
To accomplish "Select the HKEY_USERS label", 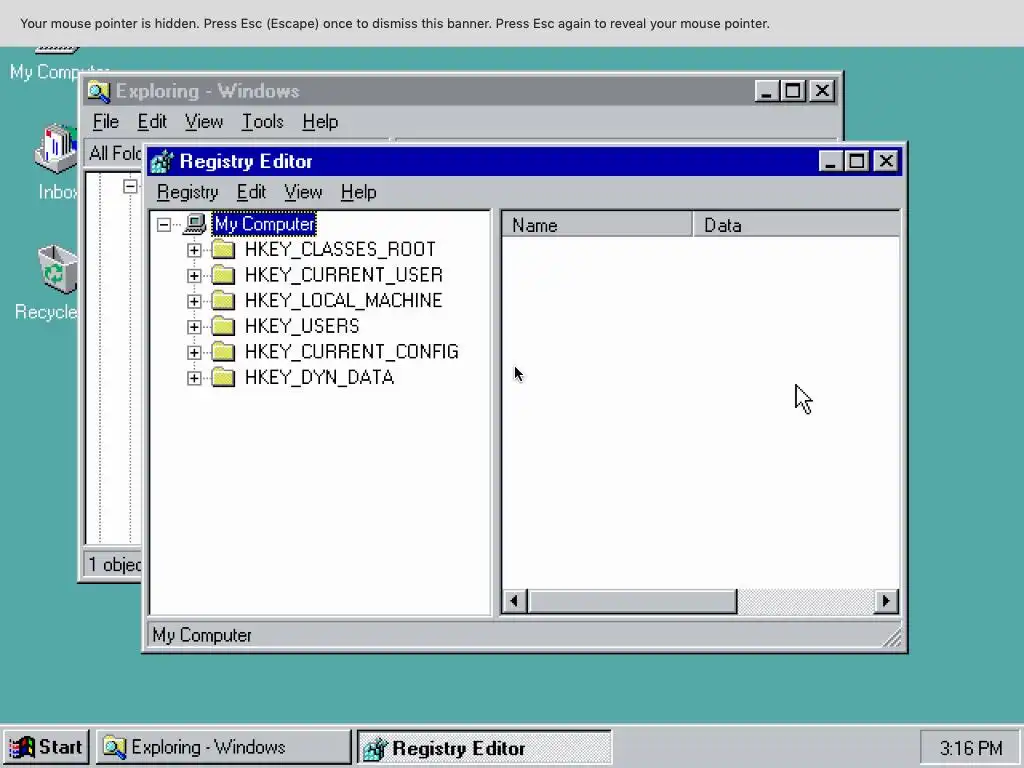I will (302, 326).
